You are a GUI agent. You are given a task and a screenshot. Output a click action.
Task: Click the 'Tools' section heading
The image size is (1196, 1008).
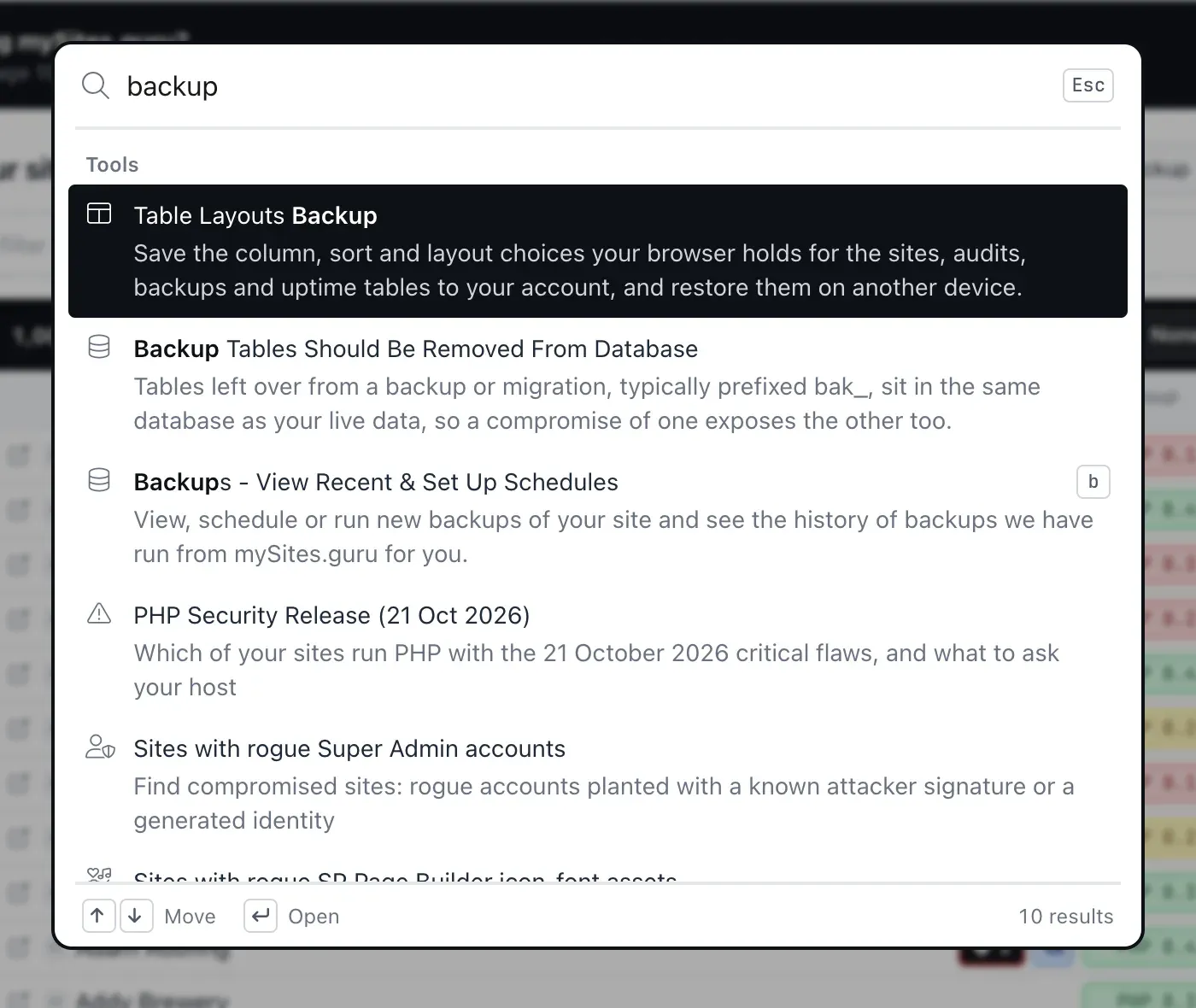(x=112, y=165)
